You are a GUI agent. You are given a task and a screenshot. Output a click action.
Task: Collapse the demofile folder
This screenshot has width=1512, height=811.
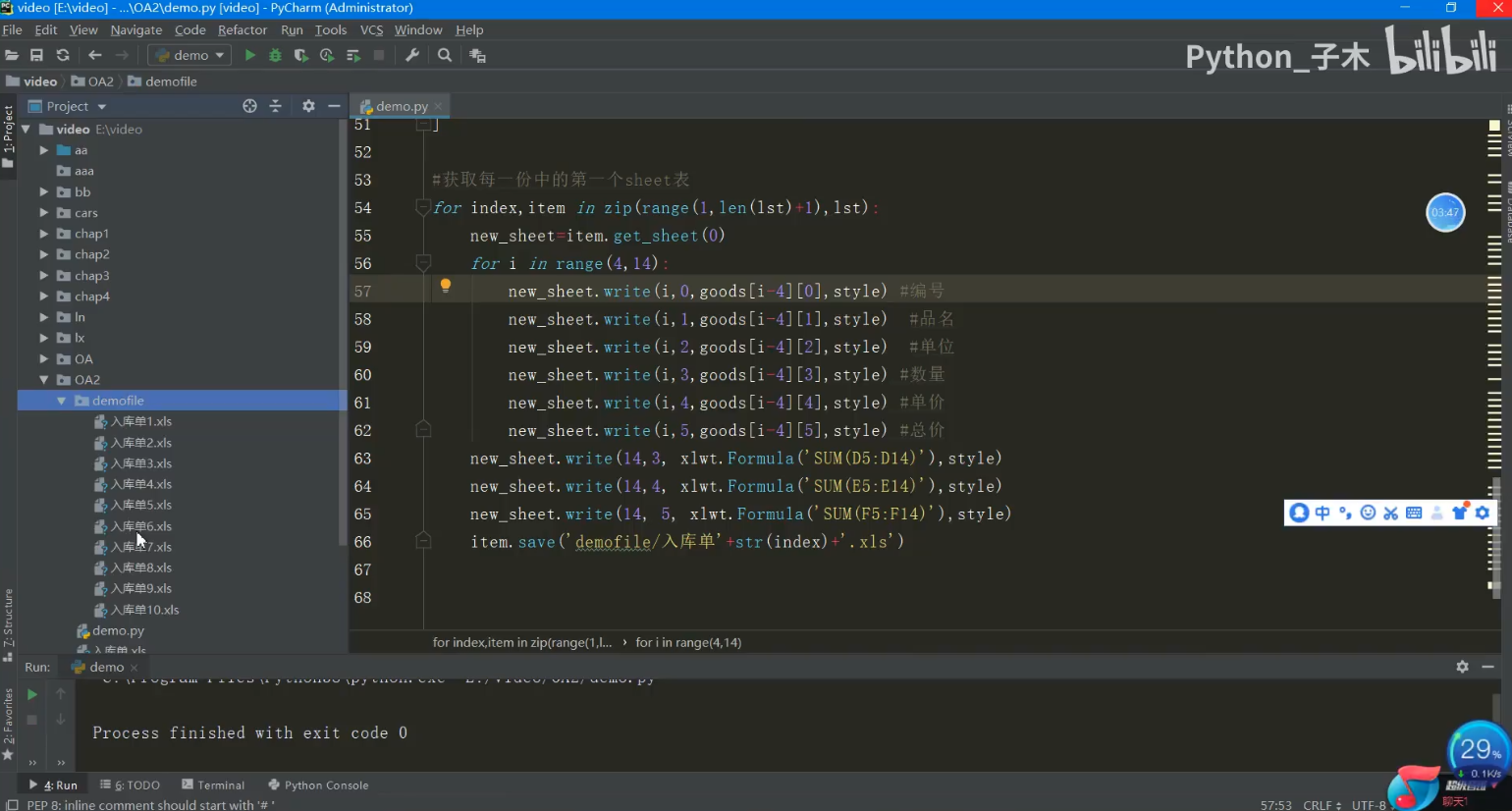coord(62,401)
